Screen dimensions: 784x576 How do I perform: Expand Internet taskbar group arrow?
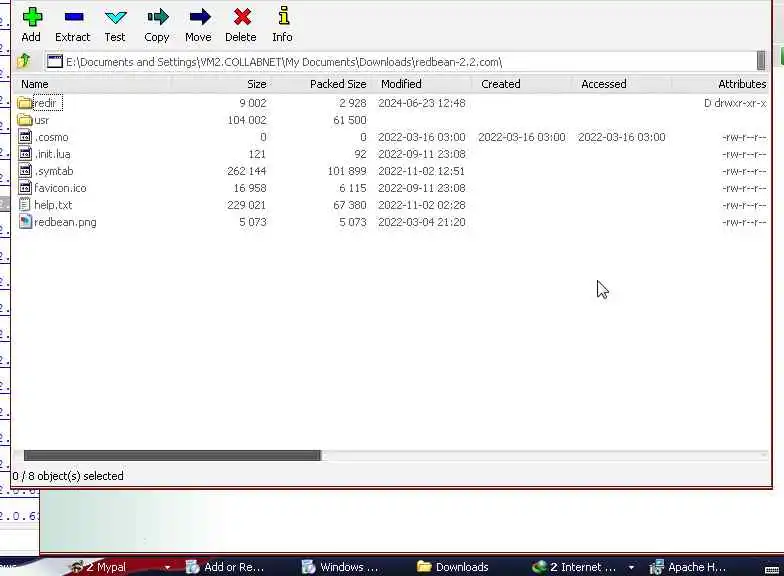632,567
